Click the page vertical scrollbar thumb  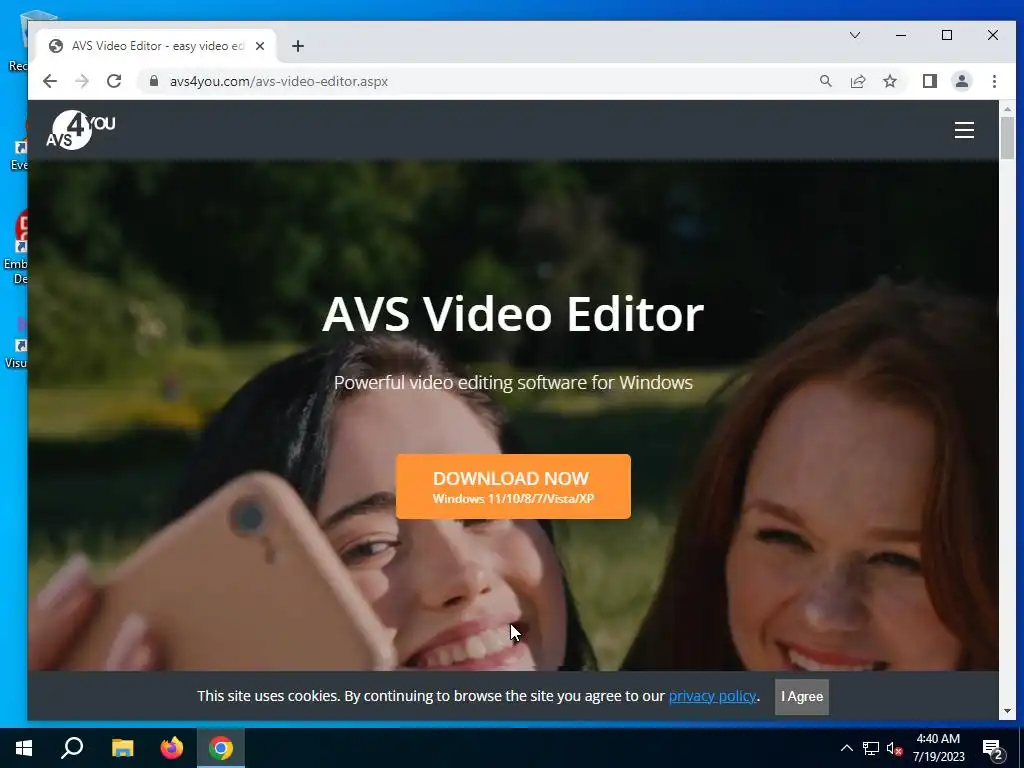1007,137
